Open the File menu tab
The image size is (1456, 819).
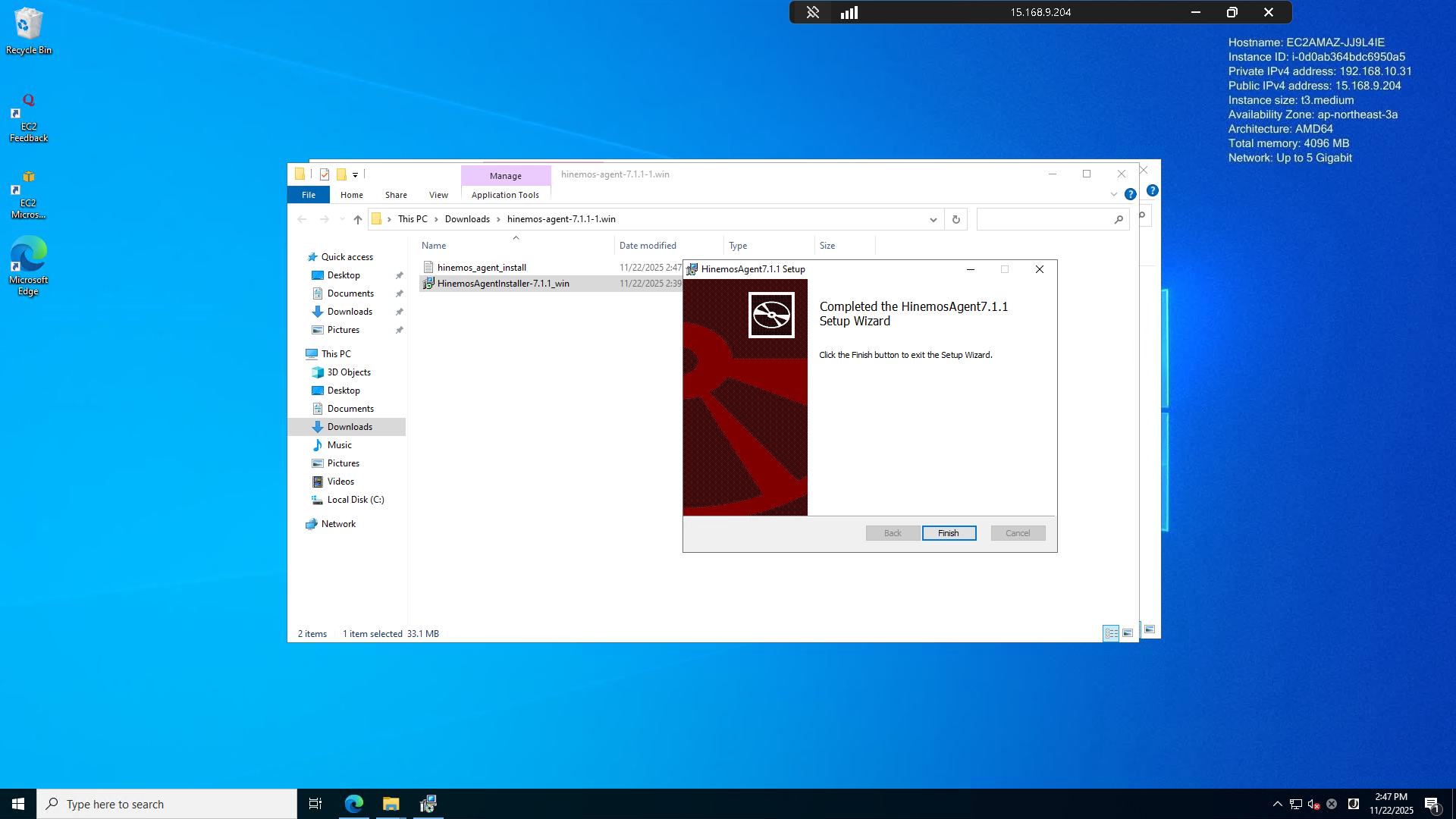pos(308,195)
